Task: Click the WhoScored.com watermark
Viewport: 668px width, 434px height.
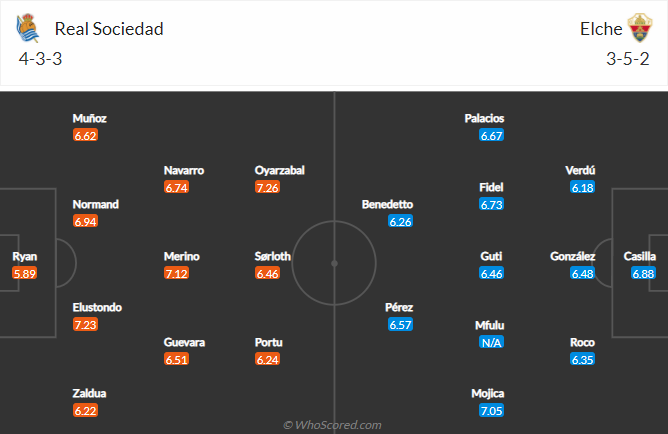Action: (x=333, y=425)
